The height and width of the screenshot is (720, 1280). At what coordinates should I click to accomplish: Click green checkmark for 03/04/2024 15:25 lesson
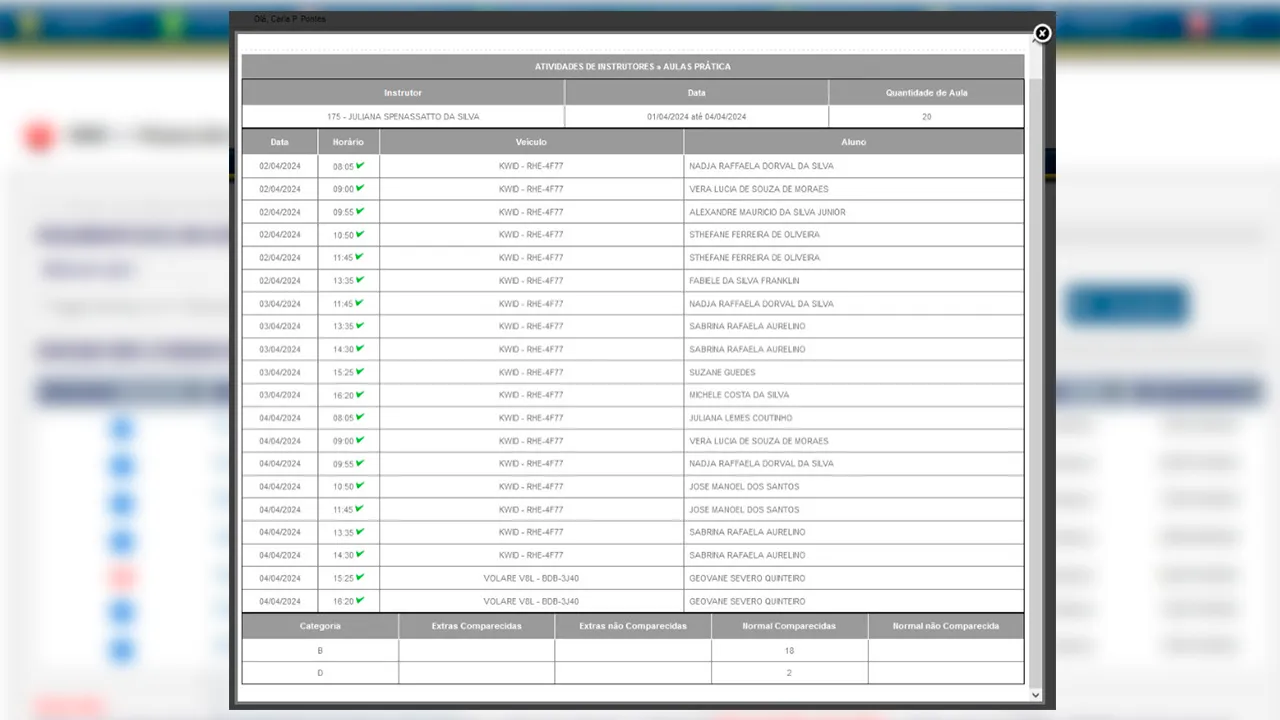(360, 372)
